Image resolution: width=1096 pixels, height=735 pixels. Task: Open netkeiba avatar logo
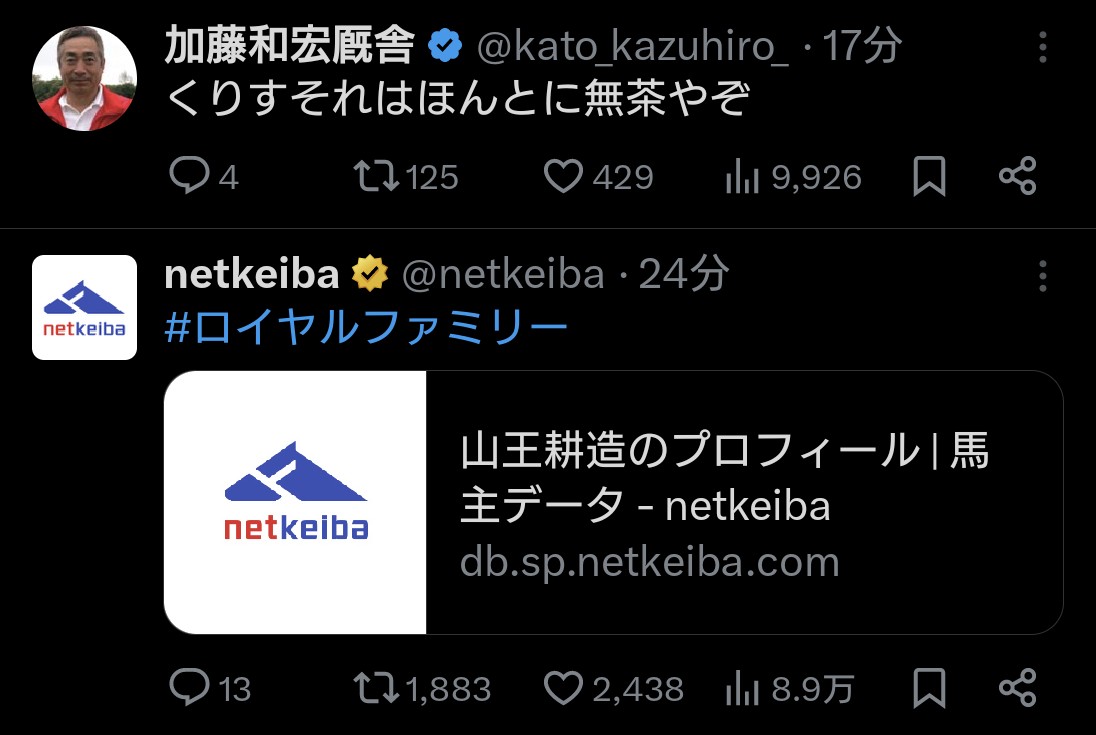84,307
